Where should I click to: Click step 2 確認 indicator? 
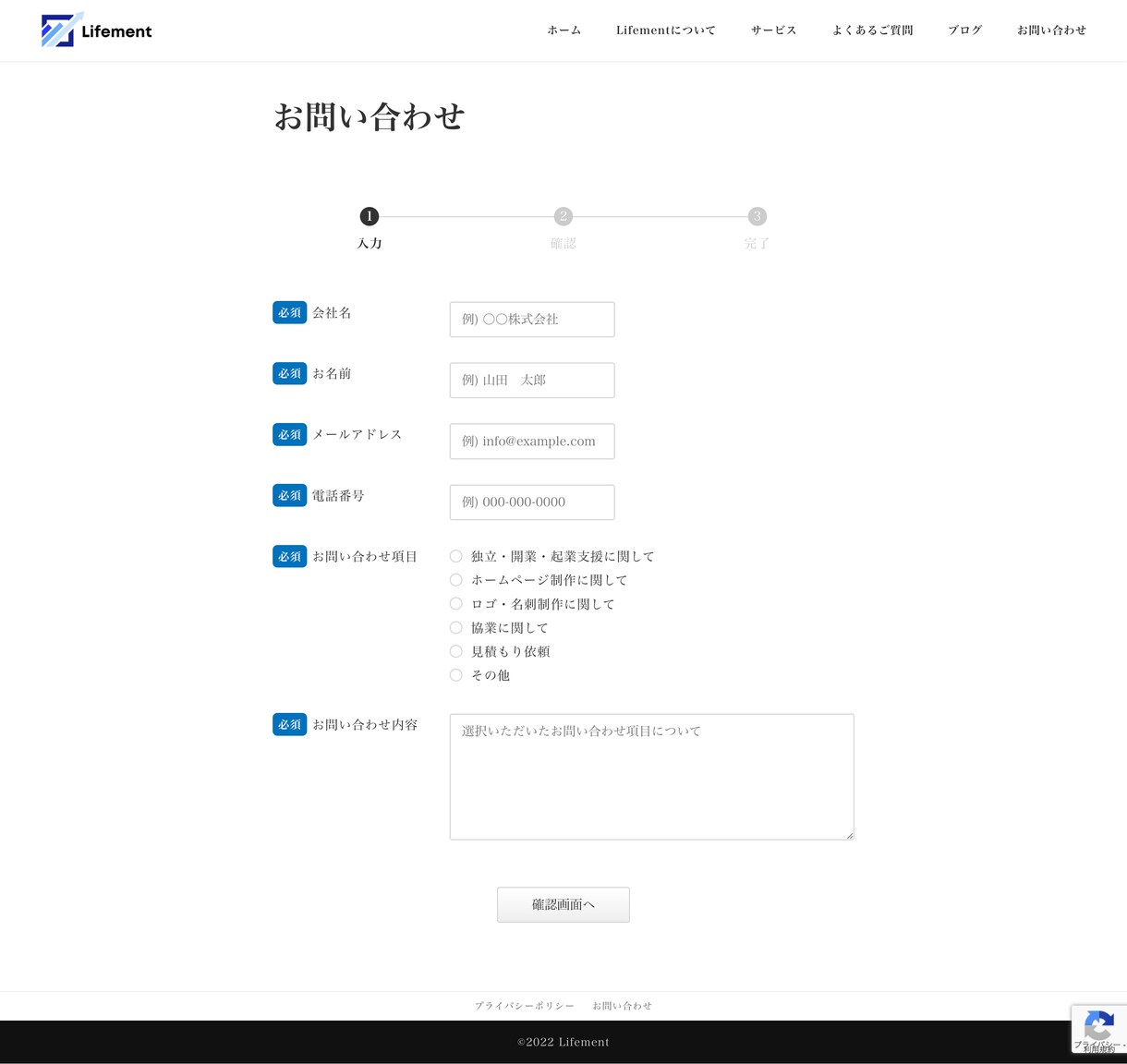pyautogui.click(x=563, y=227)
